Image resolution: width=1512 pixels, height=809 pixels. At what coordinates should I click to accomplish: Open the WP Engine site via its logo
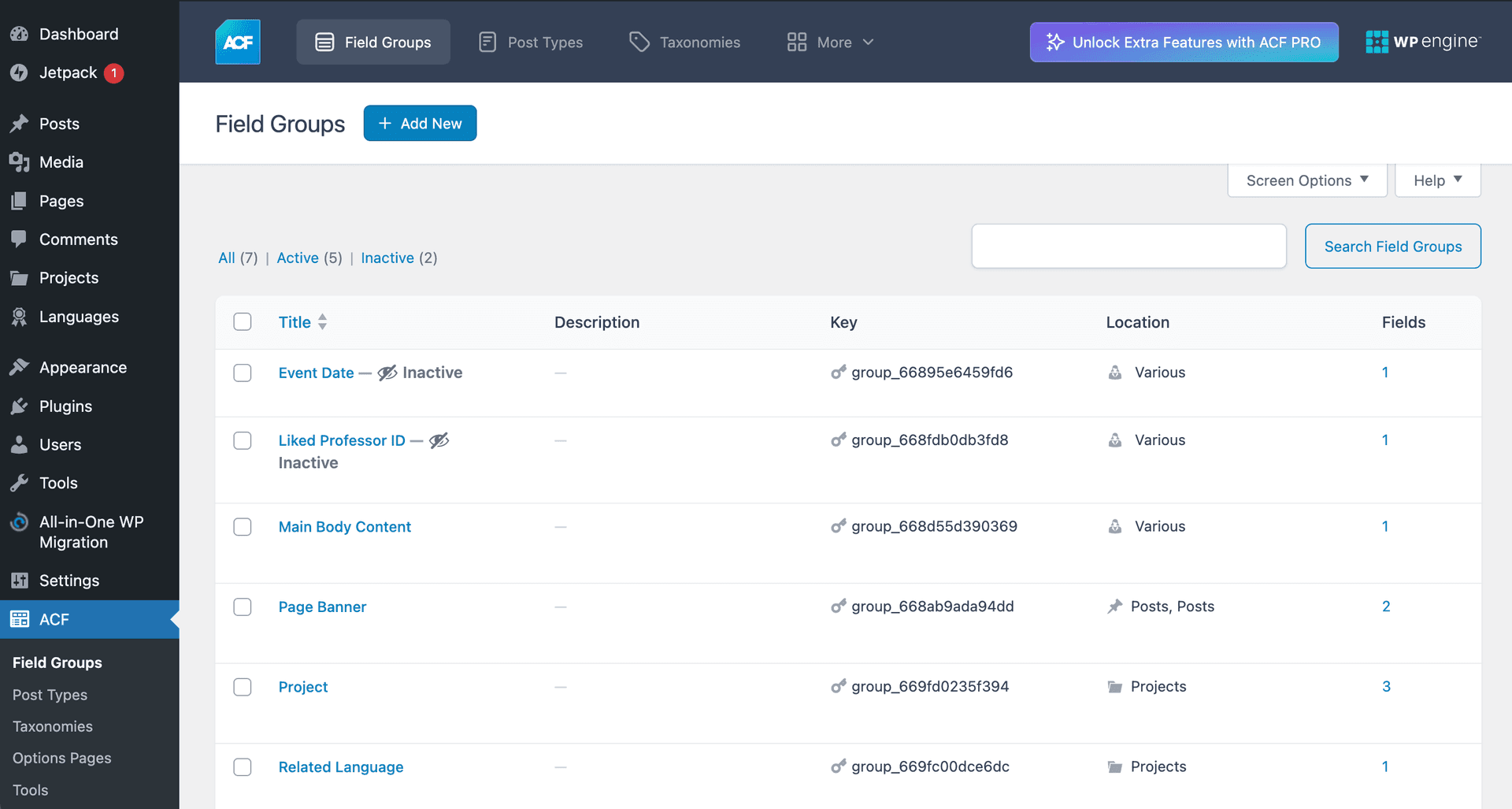point(1423,42)
